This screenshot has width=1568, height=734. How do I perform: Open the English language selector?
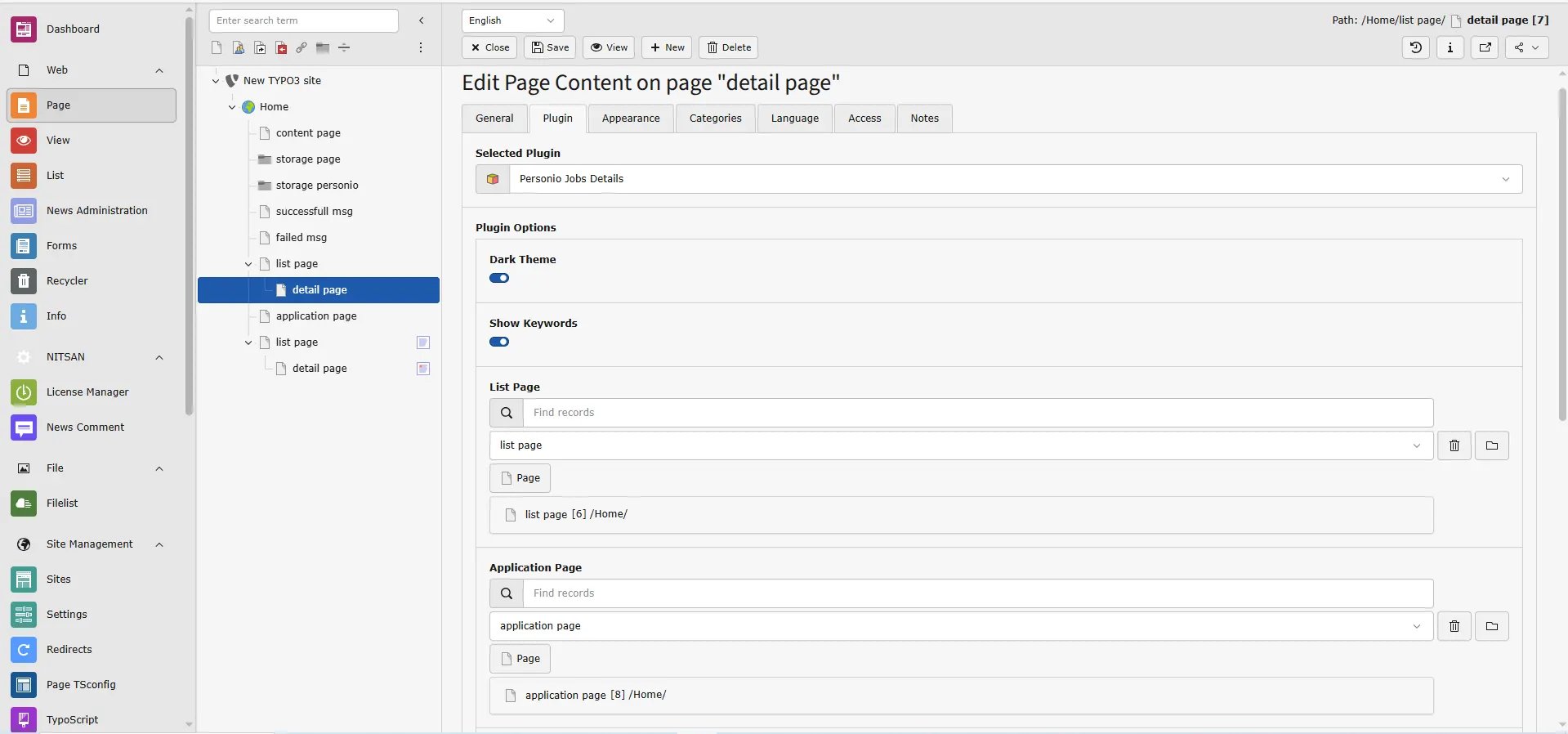512,20
